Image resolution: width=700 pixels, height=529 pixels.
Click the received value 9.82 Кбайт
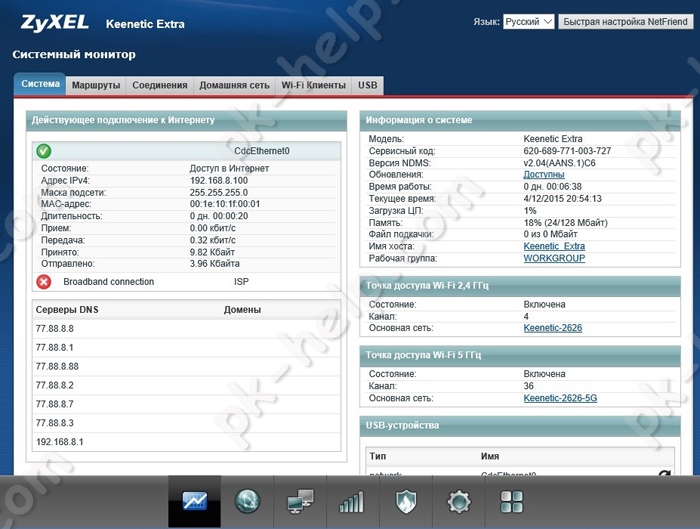tap(212, 252)
